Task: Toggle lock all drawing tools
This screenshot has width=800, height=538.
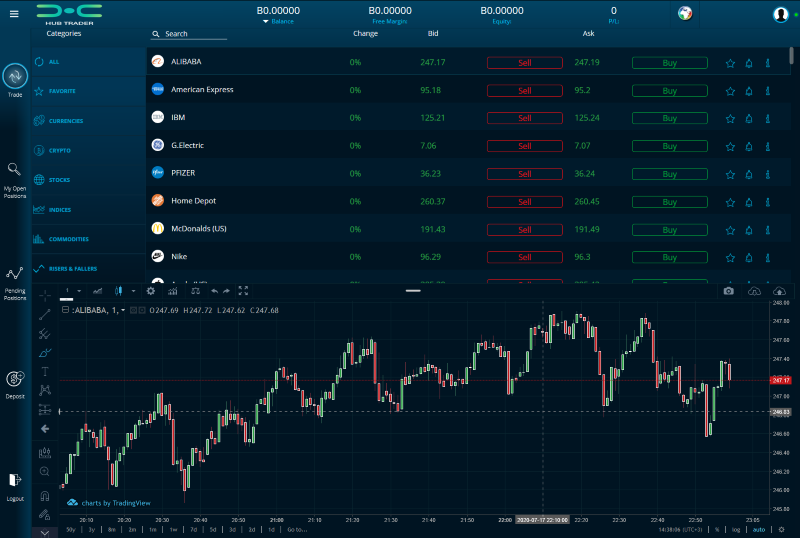Action: point(45,515)
